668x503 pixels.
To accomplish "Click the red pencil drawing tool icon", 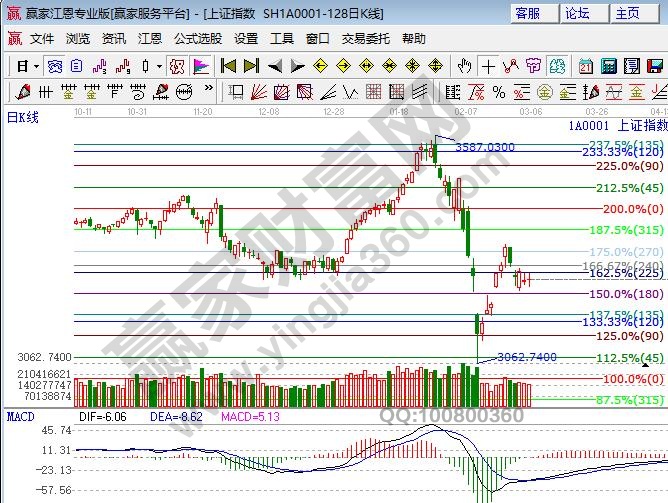I will (21, 91).
